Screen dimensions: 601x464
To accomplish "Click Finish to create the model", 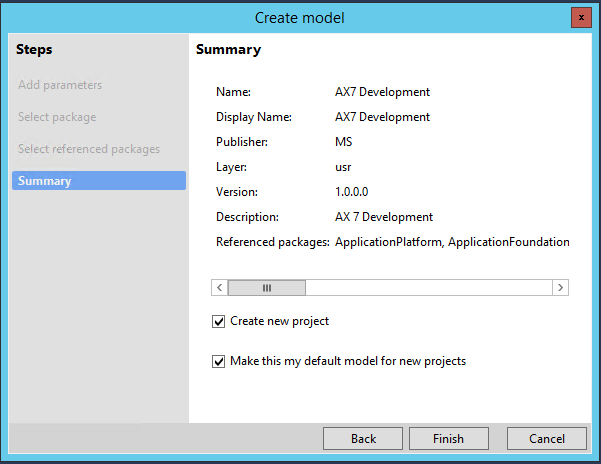I will [x=448, y=438].
